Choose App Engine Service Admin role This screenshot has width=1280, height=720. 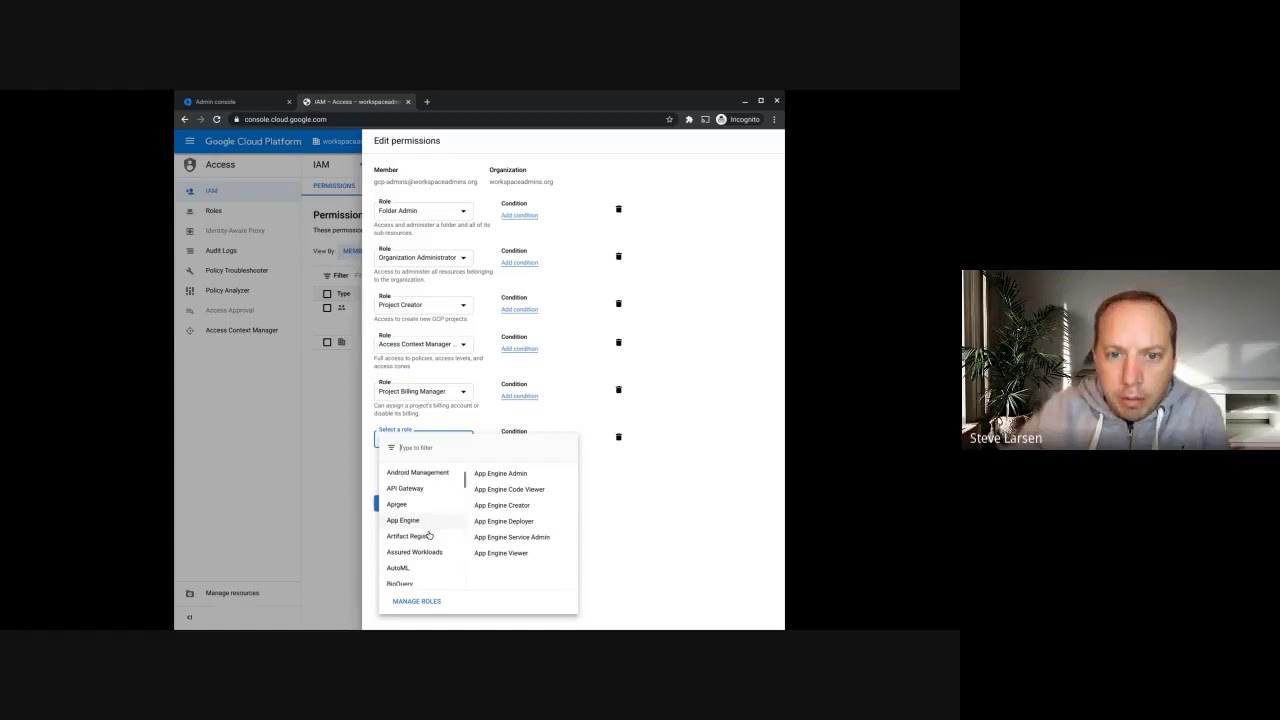tap(512, 537)
